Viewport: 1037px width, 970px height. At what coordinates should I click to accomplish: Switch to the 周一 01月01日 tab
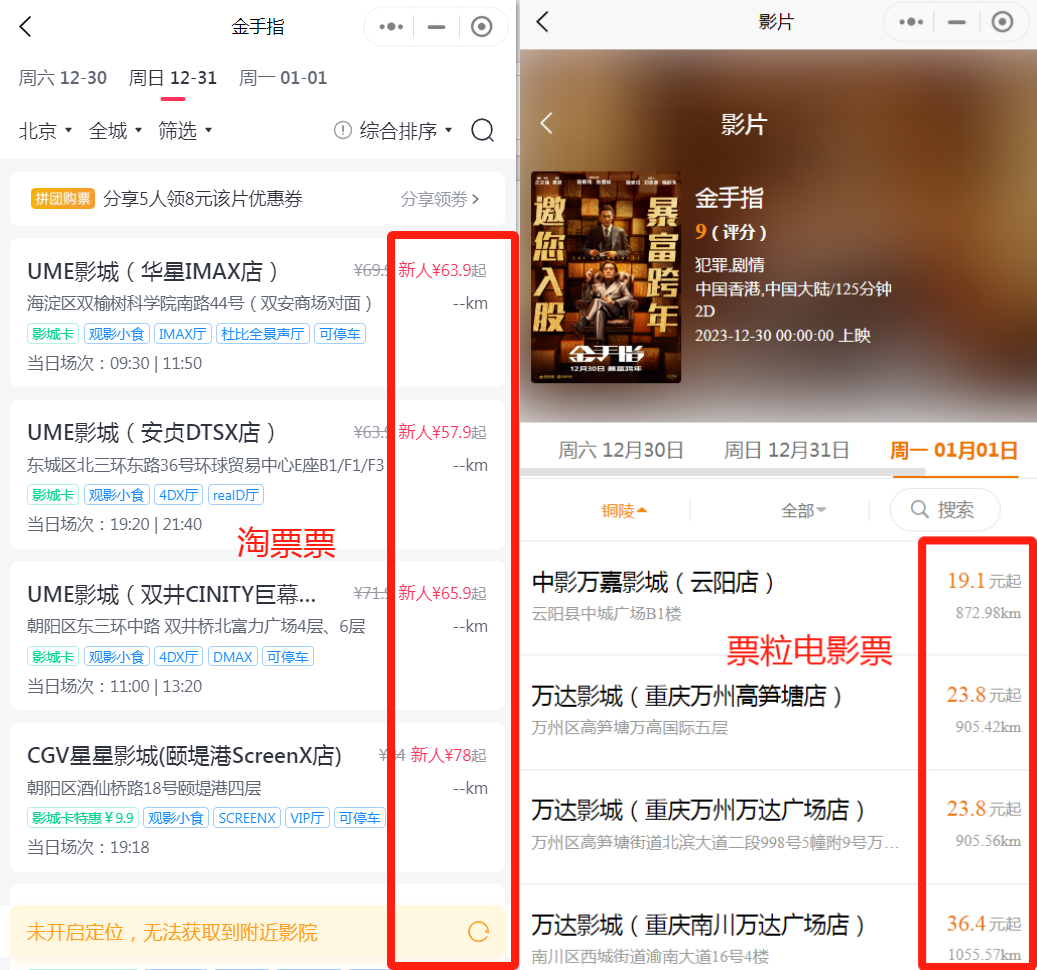(954, 450)
